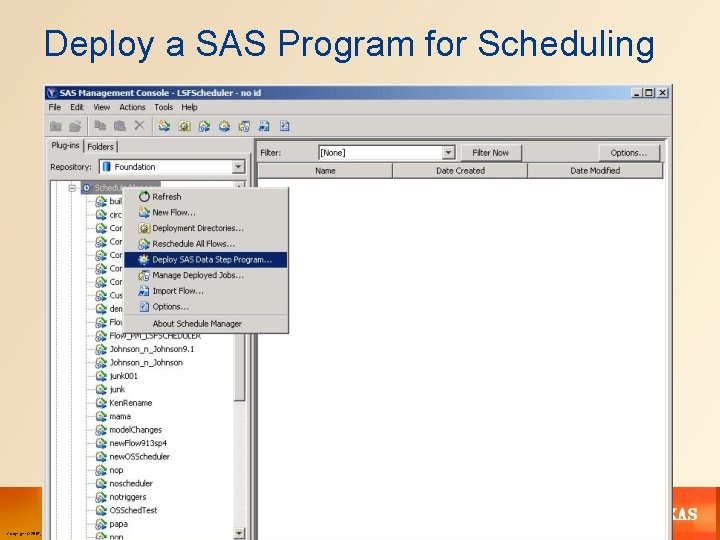Click the Import Flow toolbar icon
The height and width of the screenshot is (540, 720).
264,126
